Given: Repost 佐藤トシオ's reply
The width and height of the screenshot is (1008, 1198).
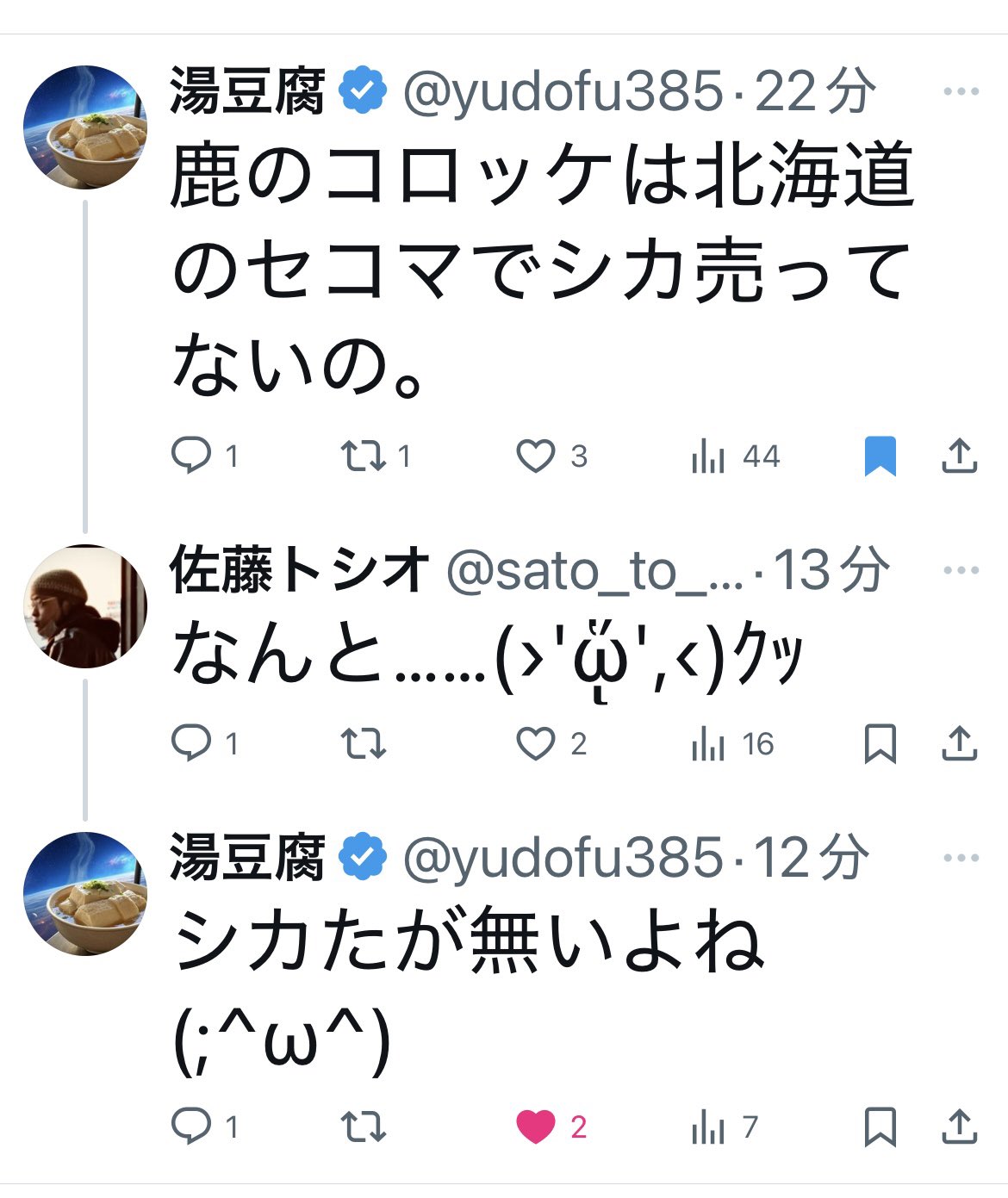Looking at the screenshot, I should tap(363, 743).
